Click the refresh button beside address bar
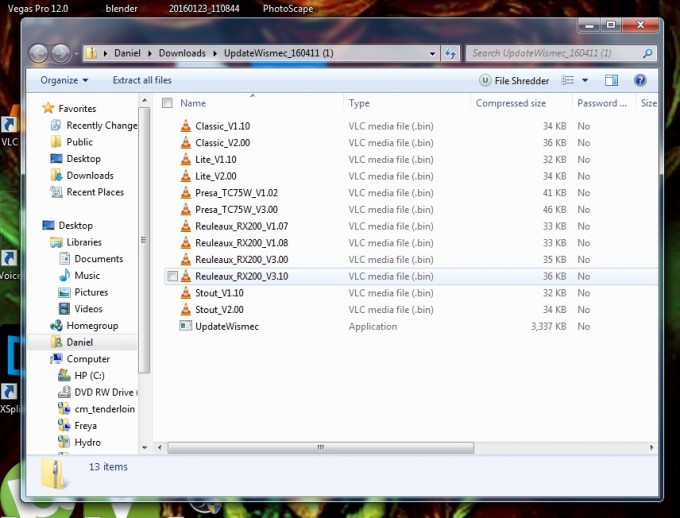The width and height of the screenshot is (680, 518). coord(450,53)
